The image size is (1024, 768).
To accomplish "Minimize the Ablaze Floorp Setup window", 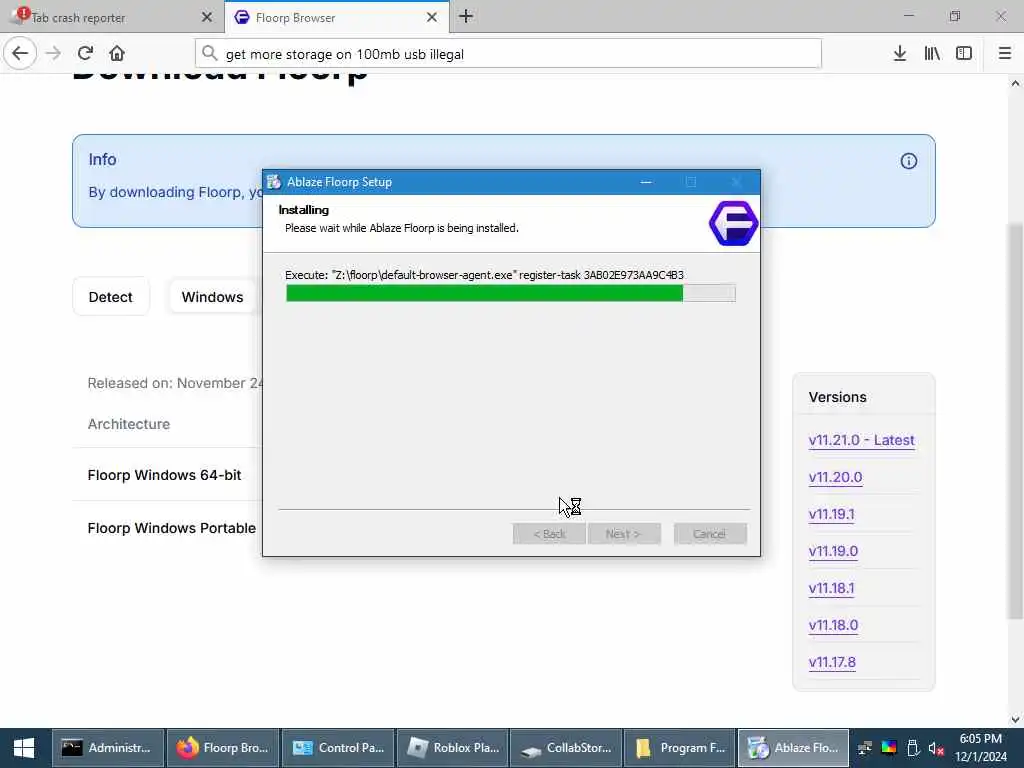I will 646,182.
